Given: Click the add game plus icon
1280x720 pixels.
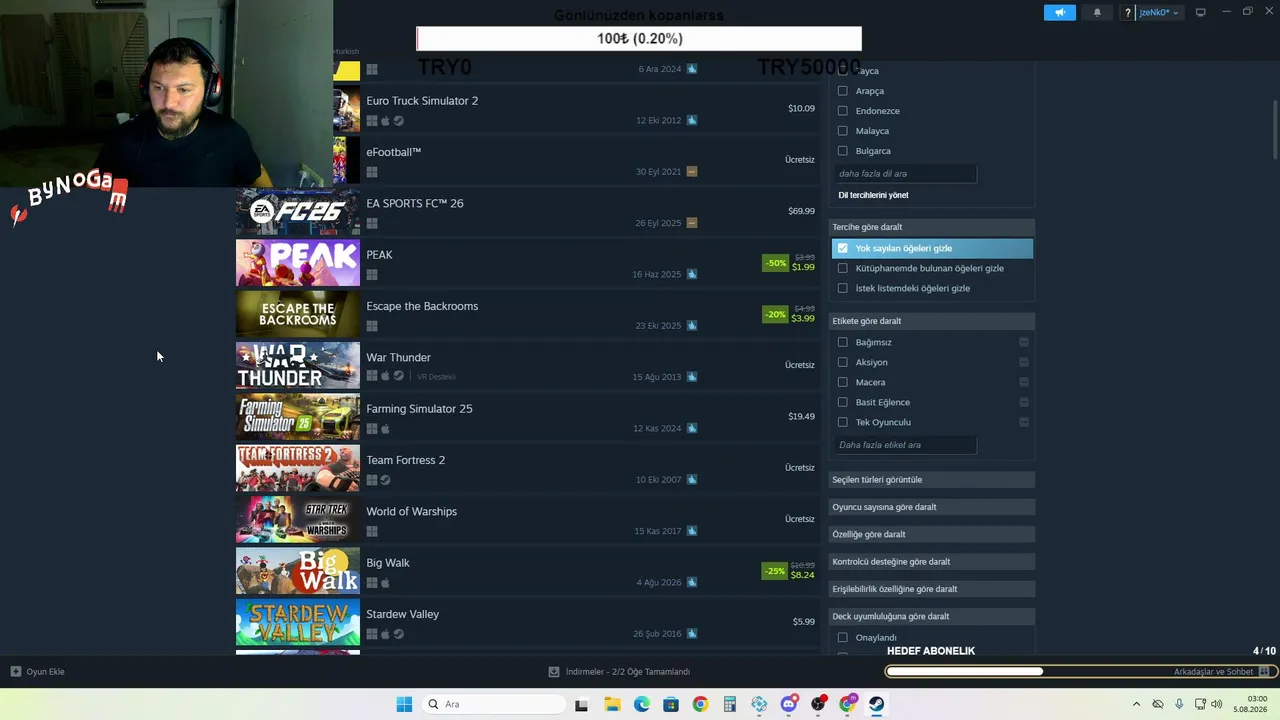Looking at the screenshot, I should coord(15,672).
